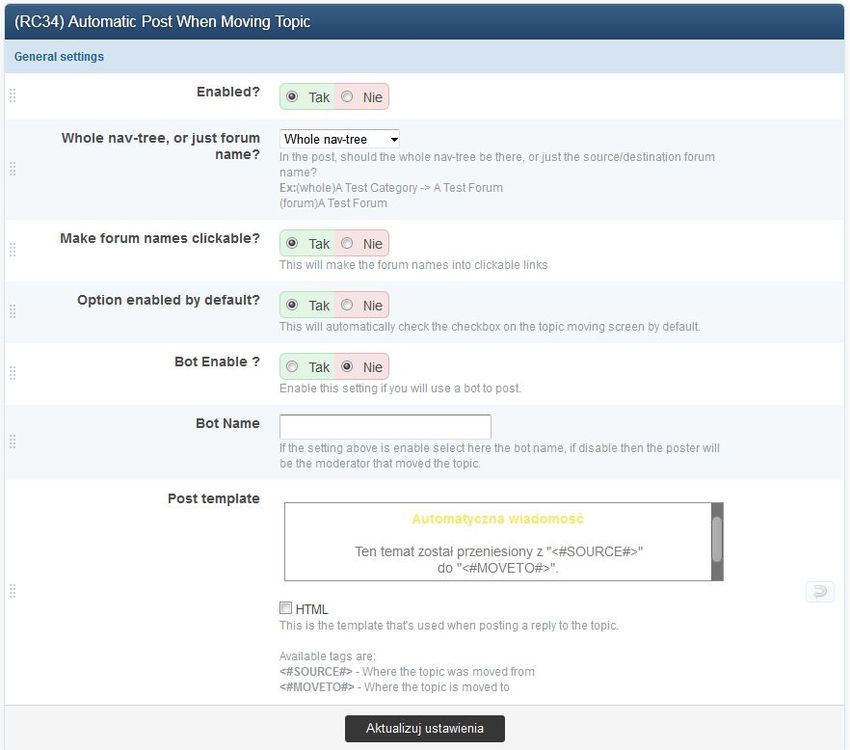Select Nie for Option enabled by default

[x=347, y=305]
